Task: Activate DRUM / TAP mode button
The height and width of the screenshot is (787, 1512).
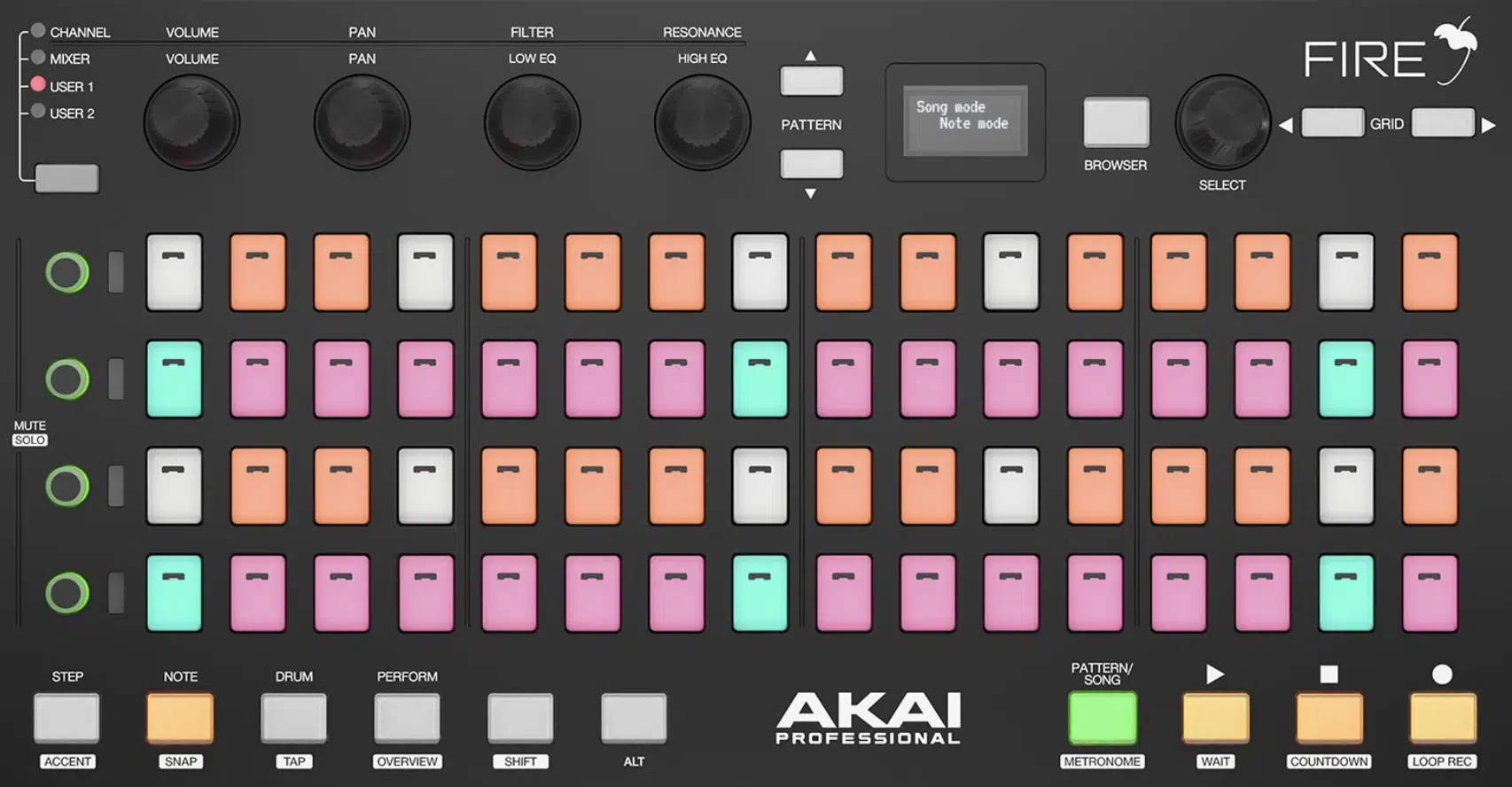Action: coord(293,718)
